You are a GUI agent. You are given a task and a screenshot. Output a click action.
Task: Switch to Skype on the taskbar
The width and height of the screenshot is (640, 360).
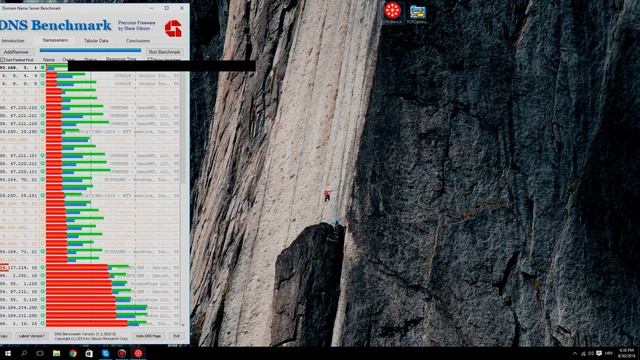point(105,353)
